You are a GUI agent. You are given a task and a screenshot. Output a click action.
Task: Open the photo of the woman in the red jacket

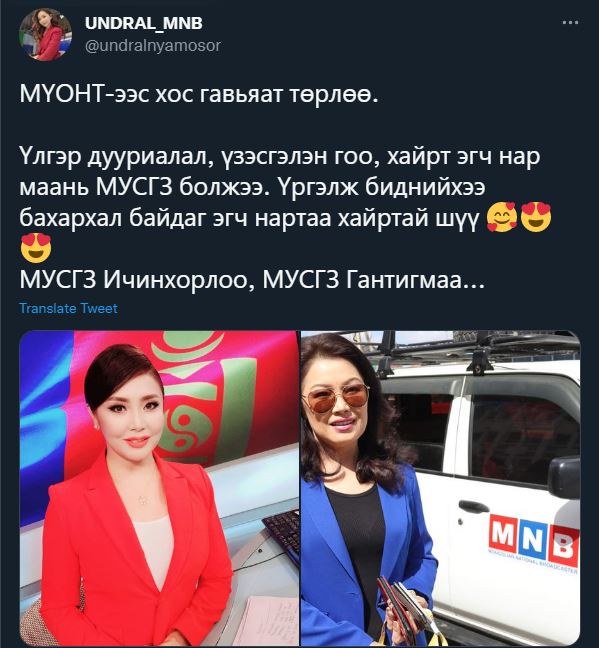pos(159,488)
